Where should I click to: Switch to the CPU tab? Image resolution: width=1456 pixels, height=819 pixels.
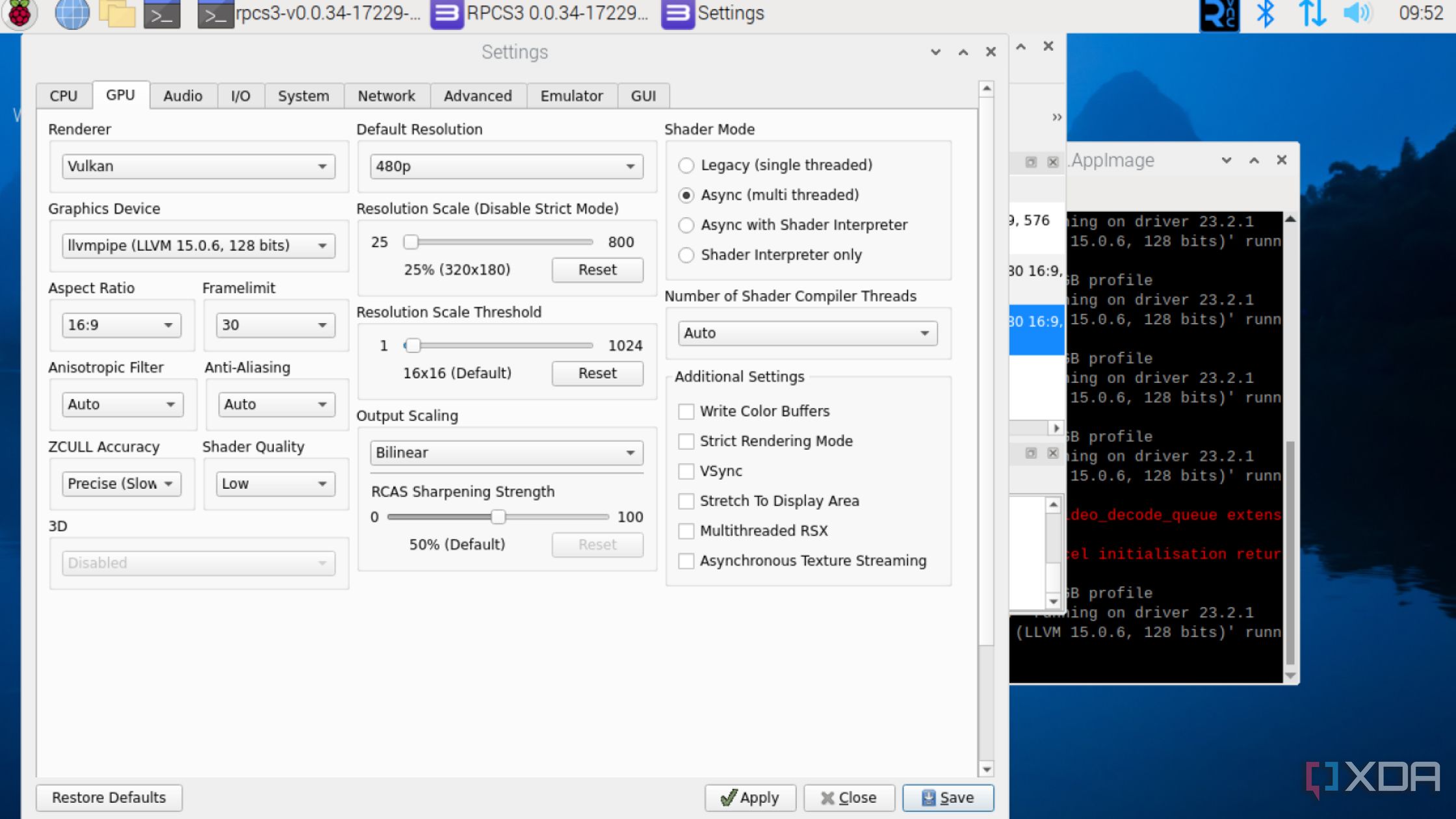point(64,96)
